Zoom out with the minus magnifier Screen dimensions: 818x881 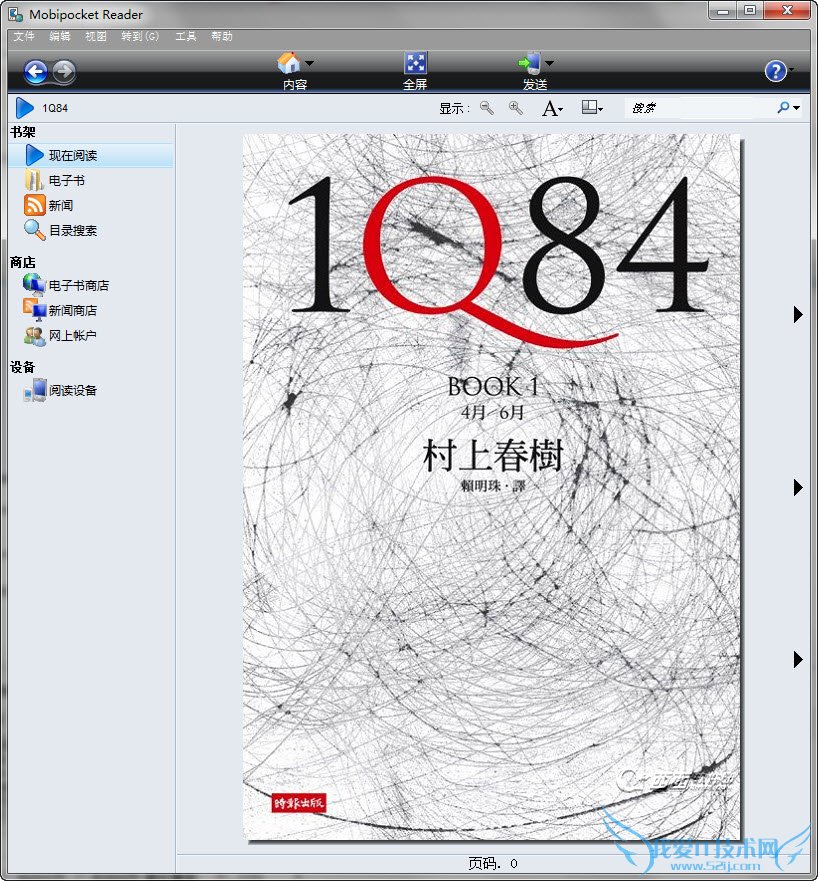pos(487,108)
